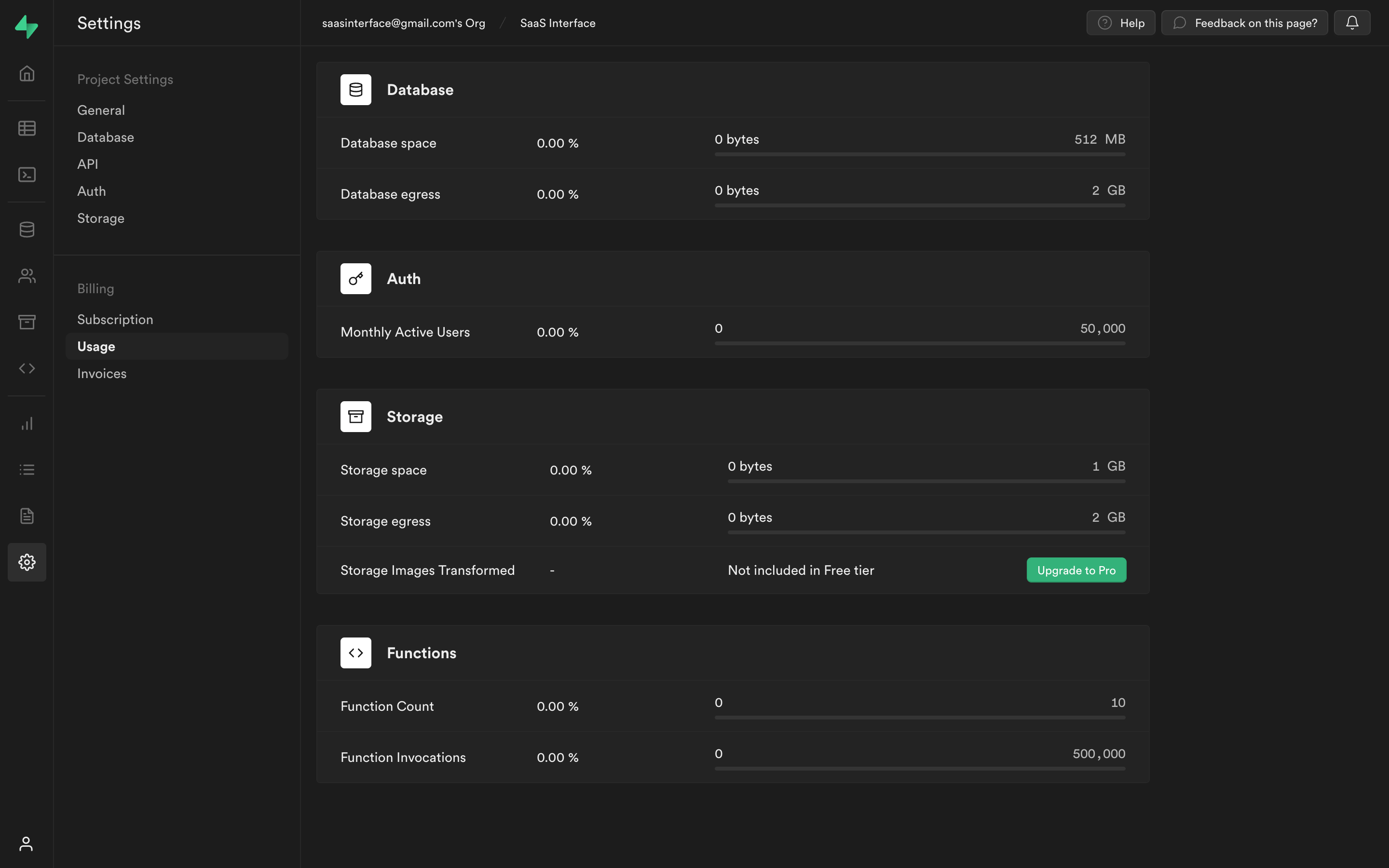Open the Table Editor icon

click(x=27, y=128)
